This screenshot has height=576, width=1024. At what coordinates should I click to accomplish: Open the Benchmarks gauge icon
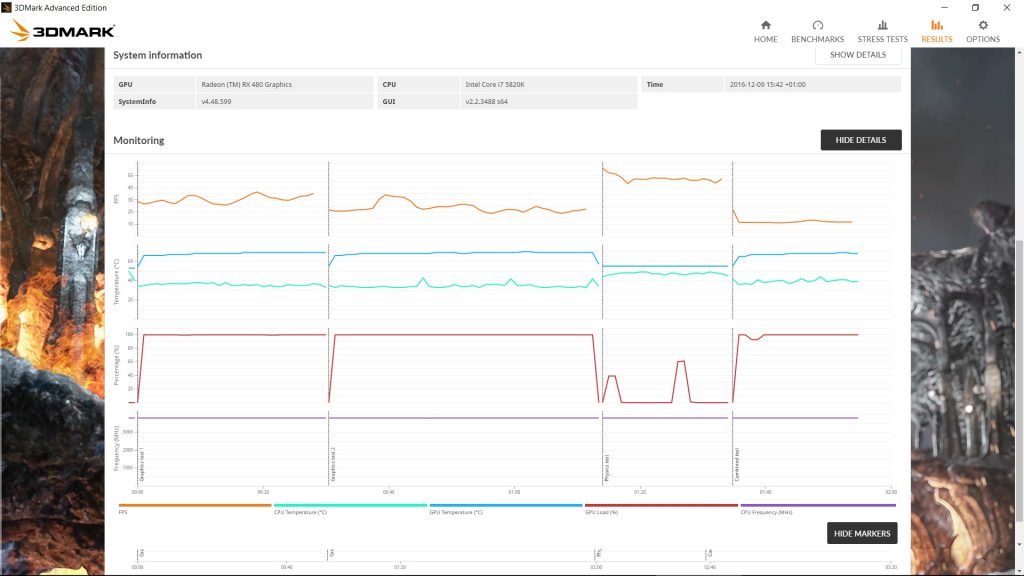818,25
